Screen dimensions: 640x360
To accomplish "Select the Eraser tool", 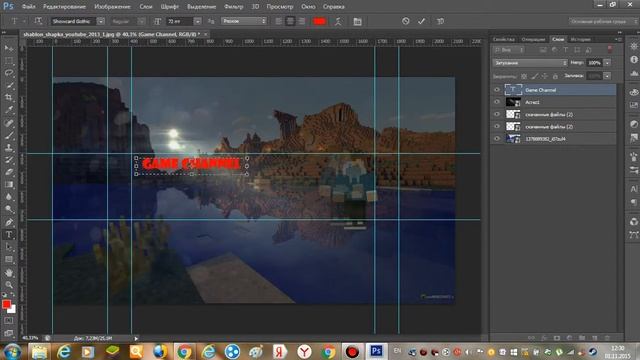I will [9, 172].
